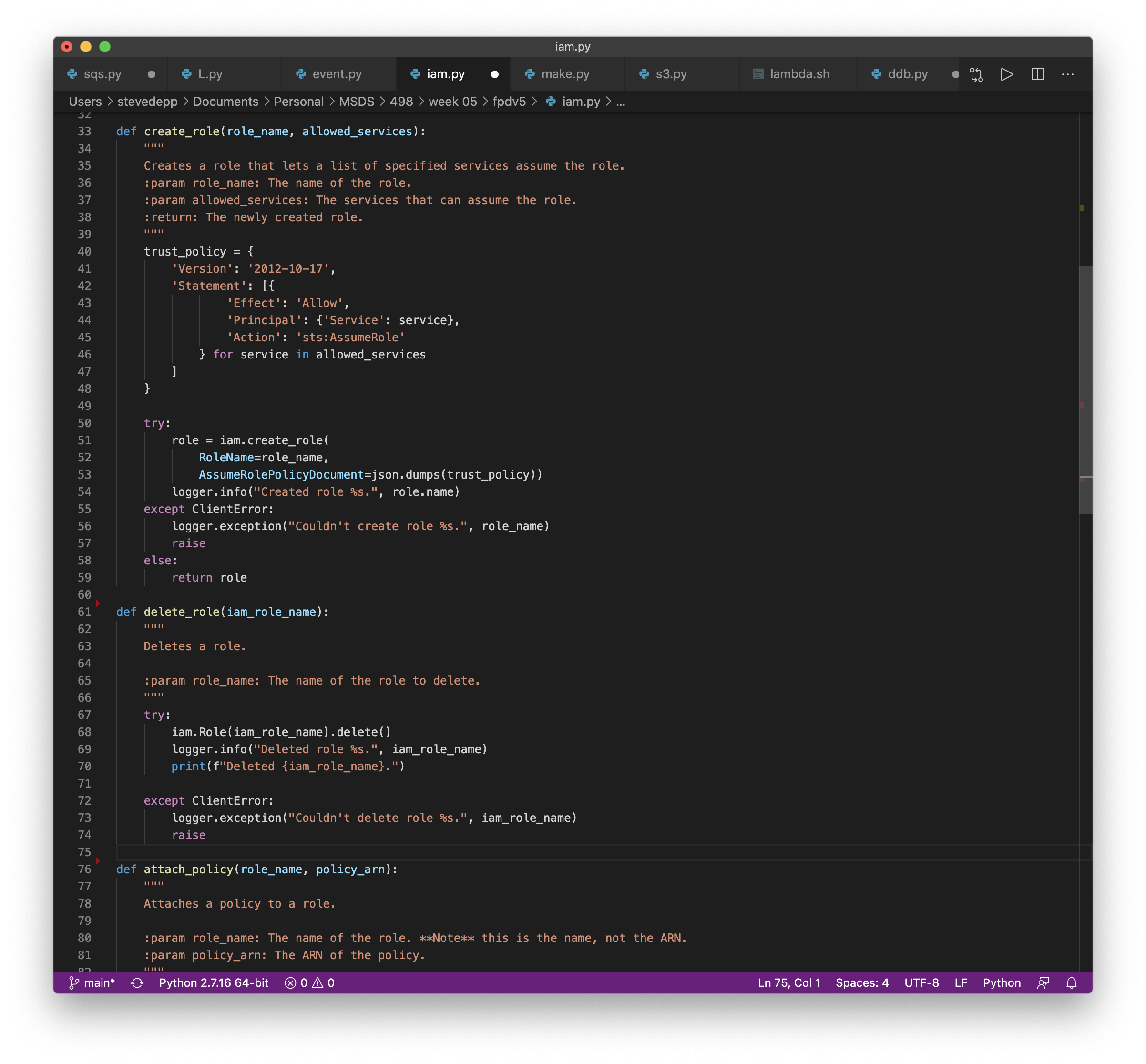
Task: Run the iam.py file with the play icon
Action: pos(1006,74)
